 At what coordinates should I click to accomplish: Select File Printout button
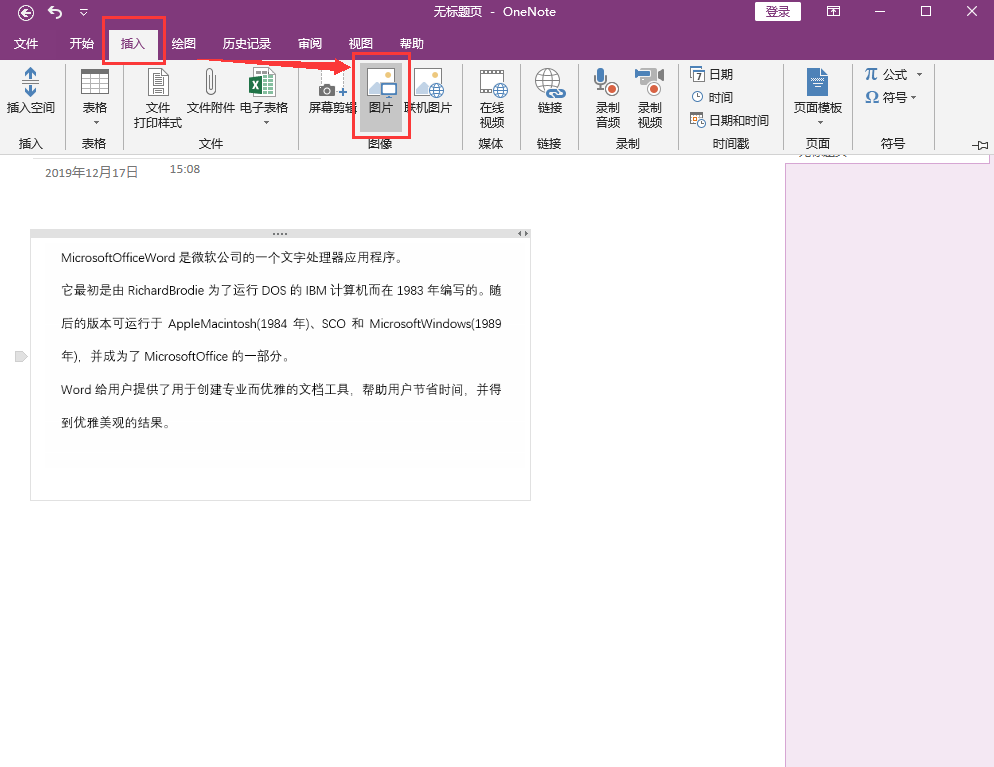coord(158,98)
